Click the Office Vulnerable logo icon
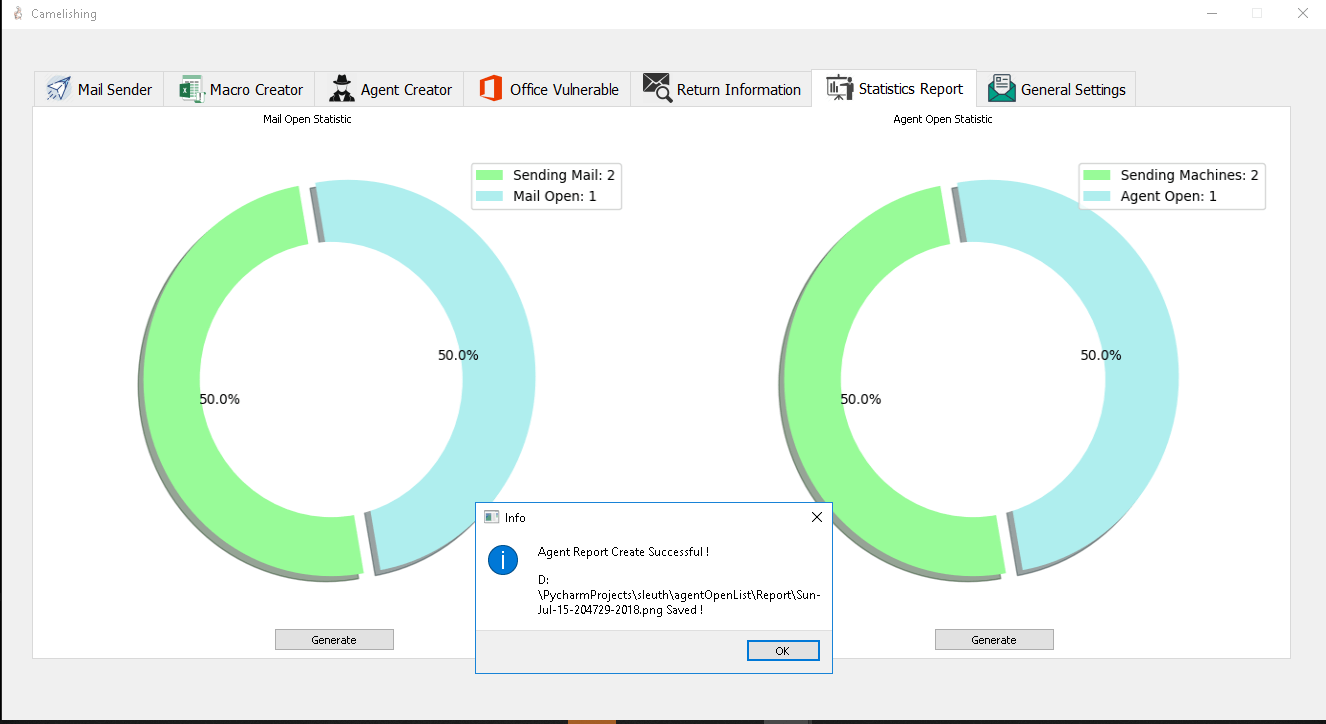This screenshot has height=724, width=1326. tap(490, 89)
